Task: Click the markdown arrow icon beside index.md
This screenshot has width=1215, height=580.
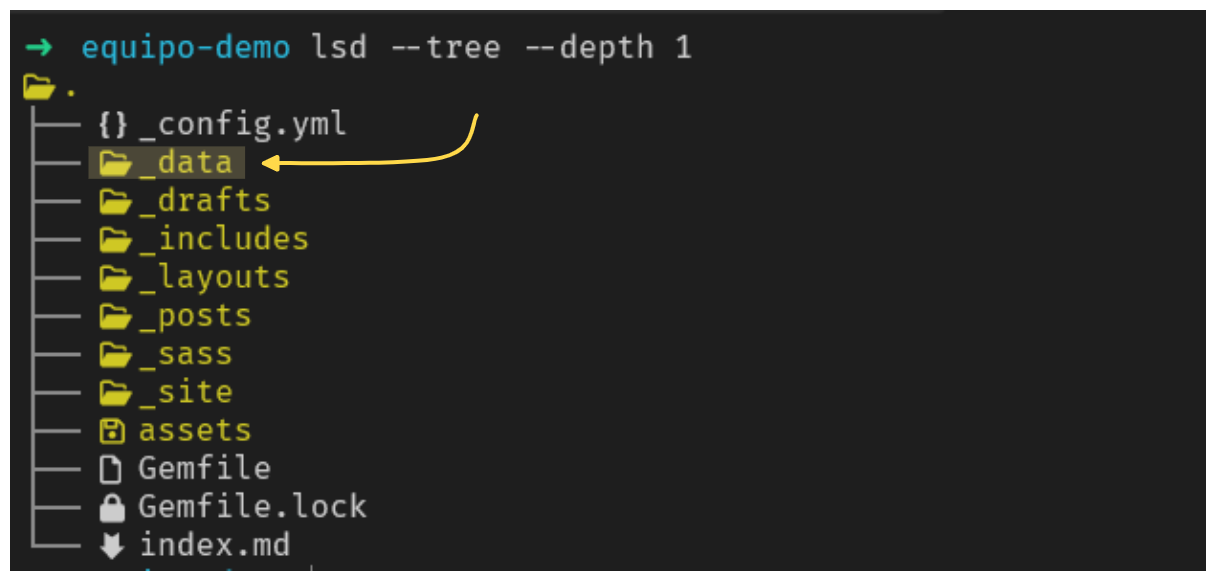Action: pos(113,546)
